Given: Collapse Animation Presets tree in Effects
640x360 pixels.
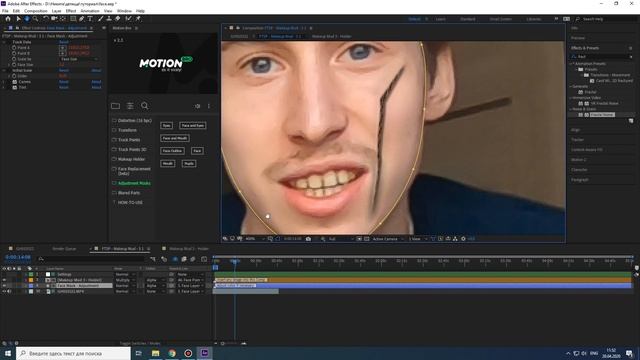Looking at the screenshot, I should 571,64.
